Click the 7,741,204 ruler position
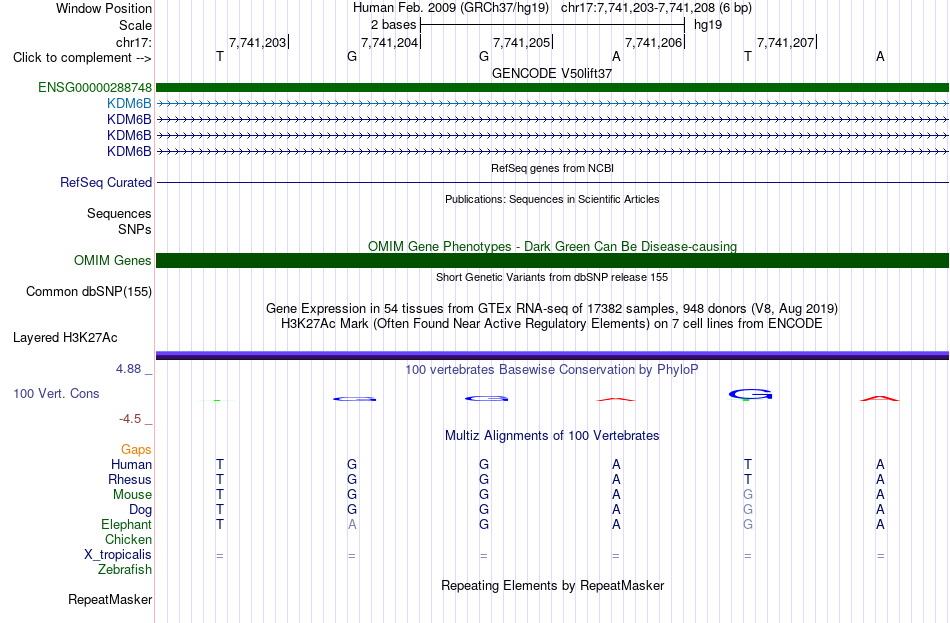The image size is (950, 623). tap(390, 42)
